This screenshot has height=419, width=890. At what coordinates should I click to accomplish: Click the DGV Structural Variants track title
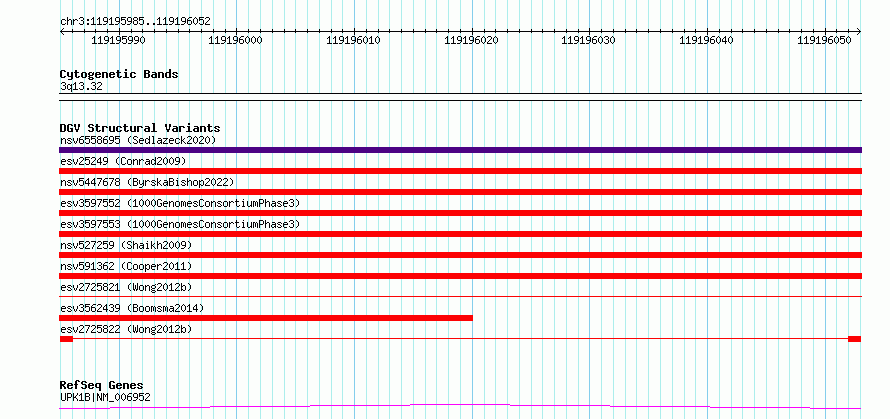(140, 128)
